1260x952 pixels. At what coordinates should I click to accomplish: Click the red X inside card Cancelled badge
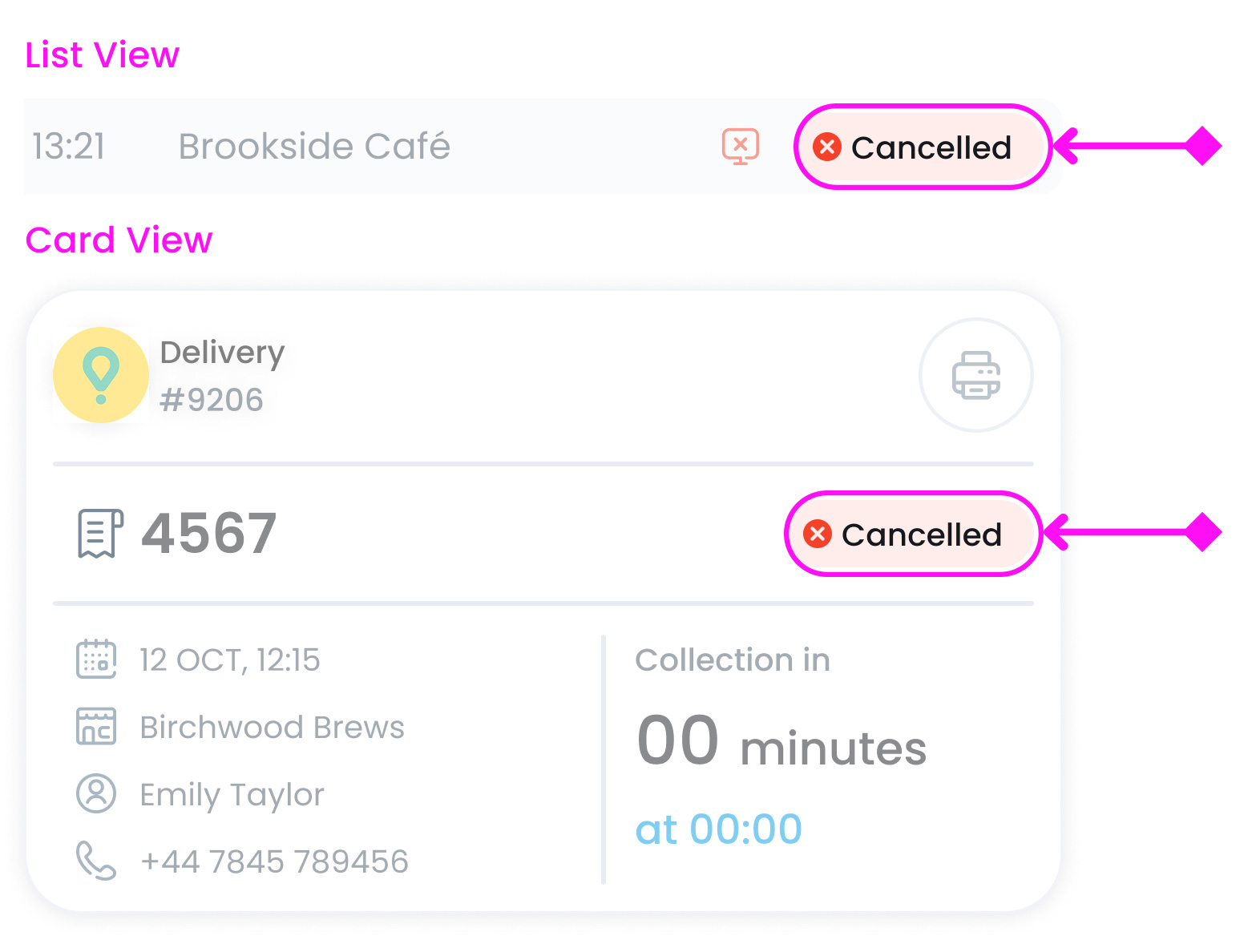(817, 534)
